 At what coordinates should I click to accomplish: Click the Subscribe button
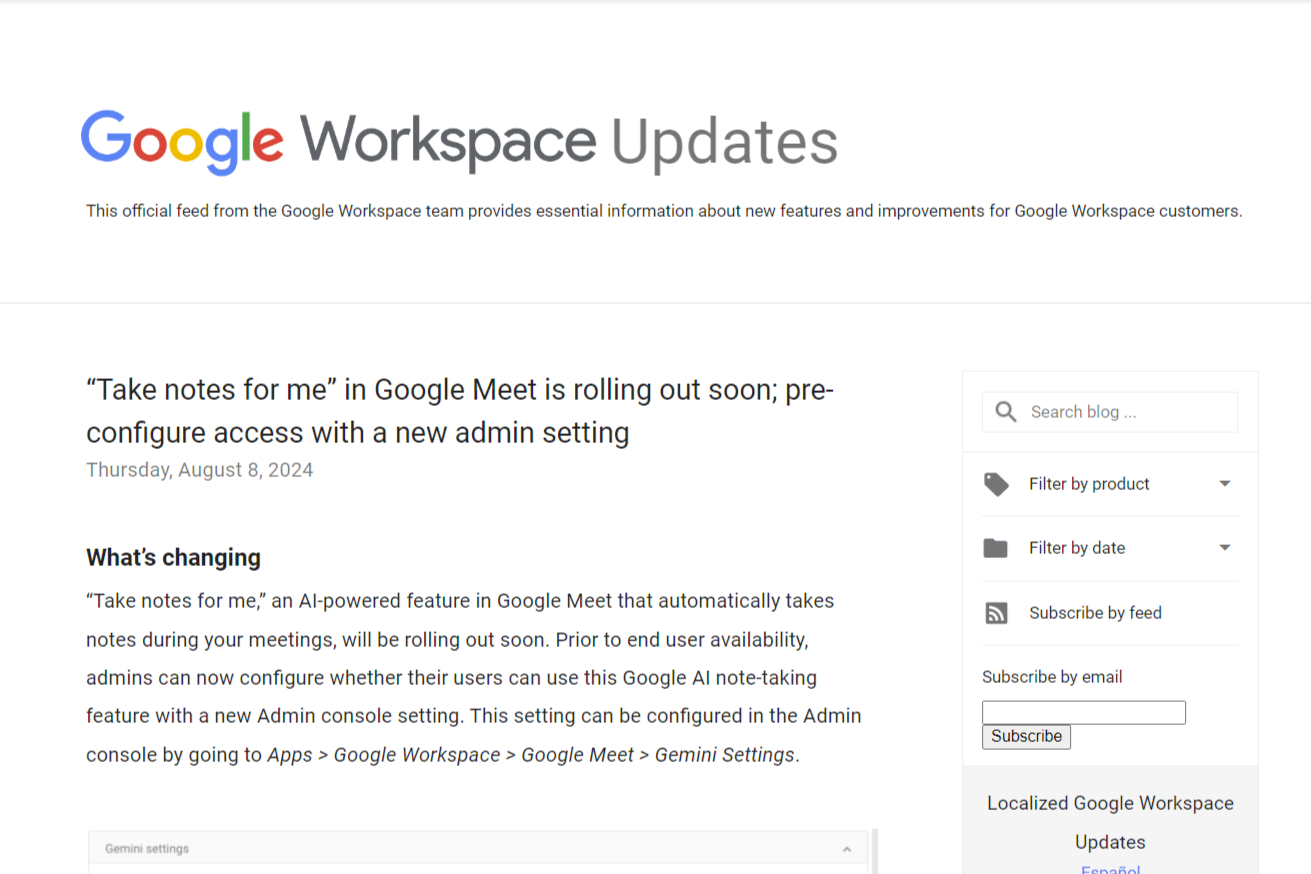click(x=1026, y=736)
